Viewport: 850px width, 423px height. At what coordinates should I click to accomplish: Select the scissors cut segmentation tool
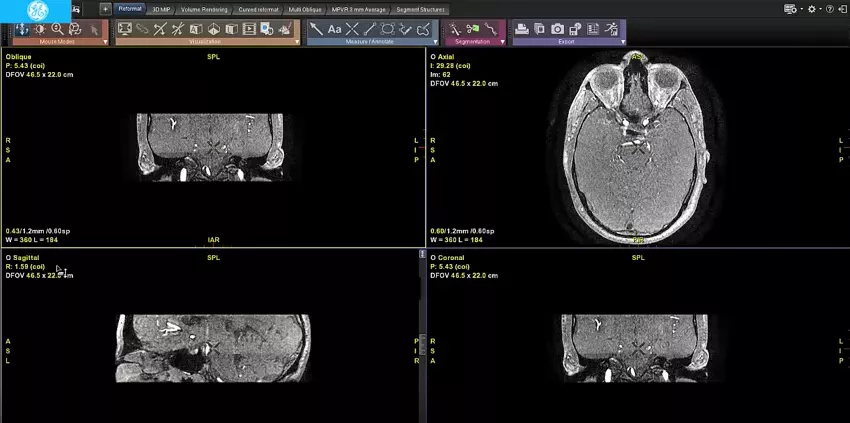click(473, 29)
